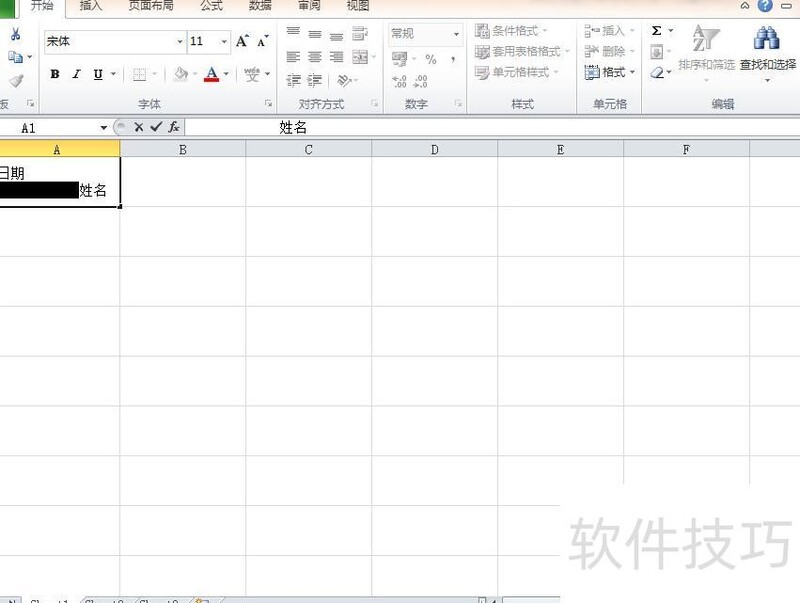Toggle bold formatting

[55, 74]
